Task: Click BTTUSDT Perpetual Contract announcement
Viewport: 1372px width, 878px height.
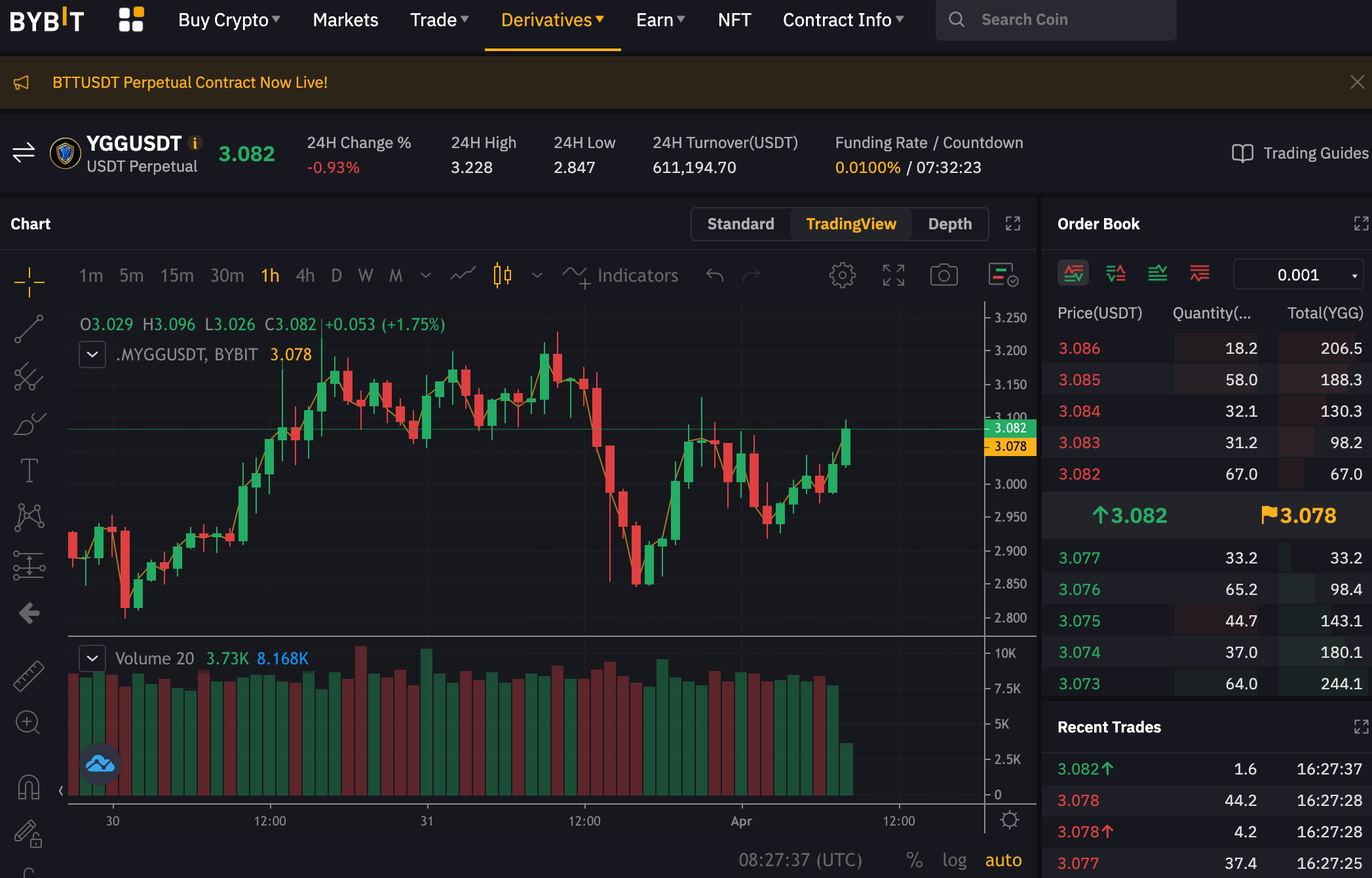Action: click(190, 83)
